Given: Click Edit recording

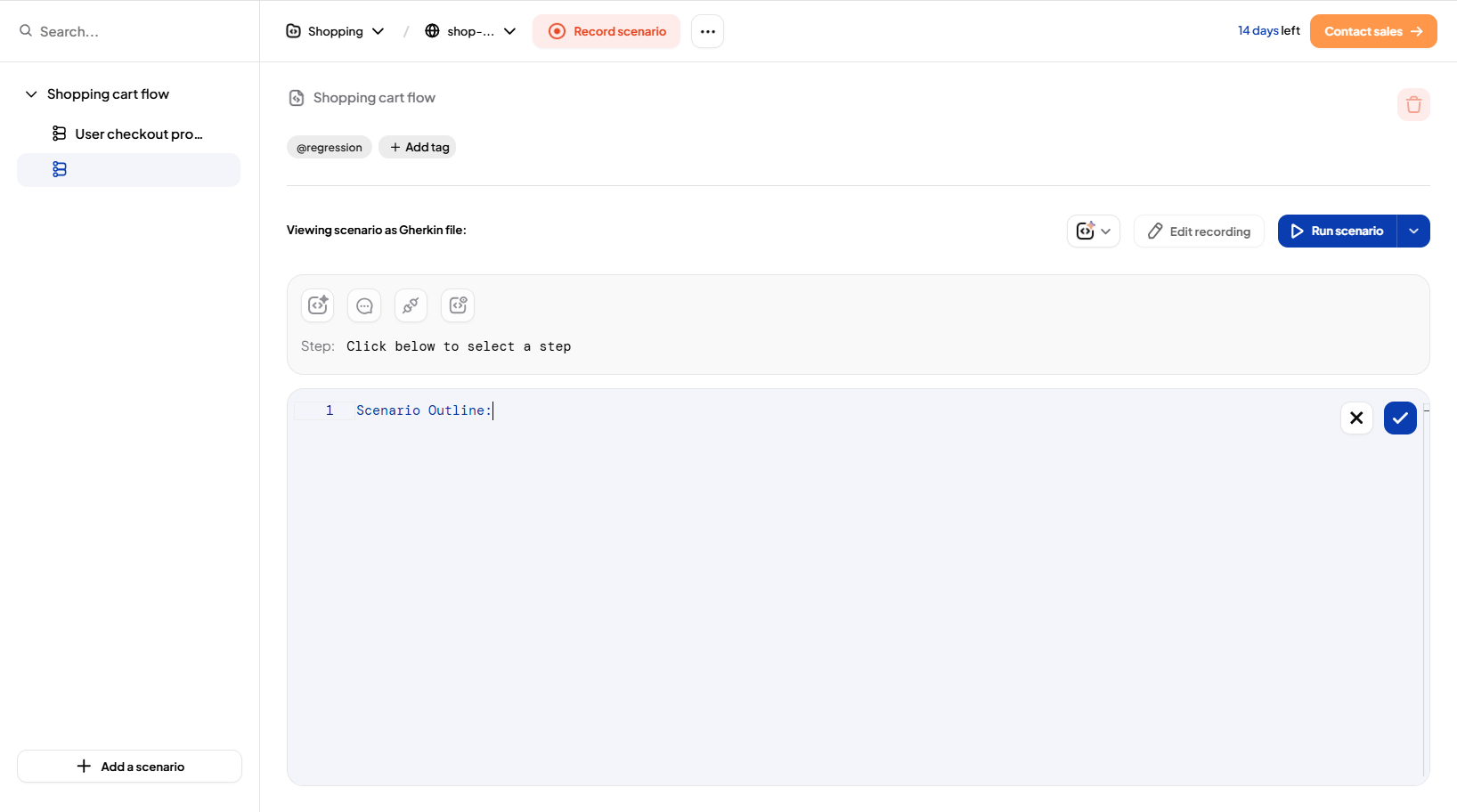Looking at the screenshot, I should (1199, 231).
